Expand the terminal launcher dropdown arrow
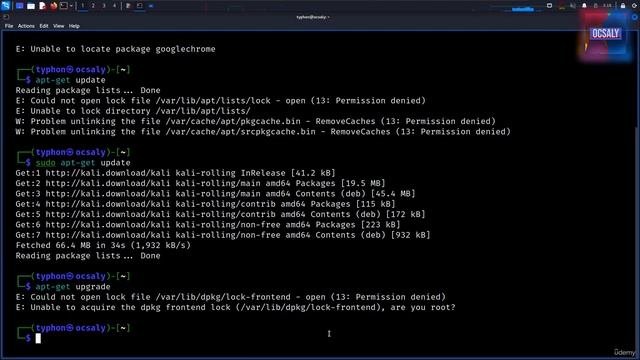The image size is (640, 360). point(71,6)
